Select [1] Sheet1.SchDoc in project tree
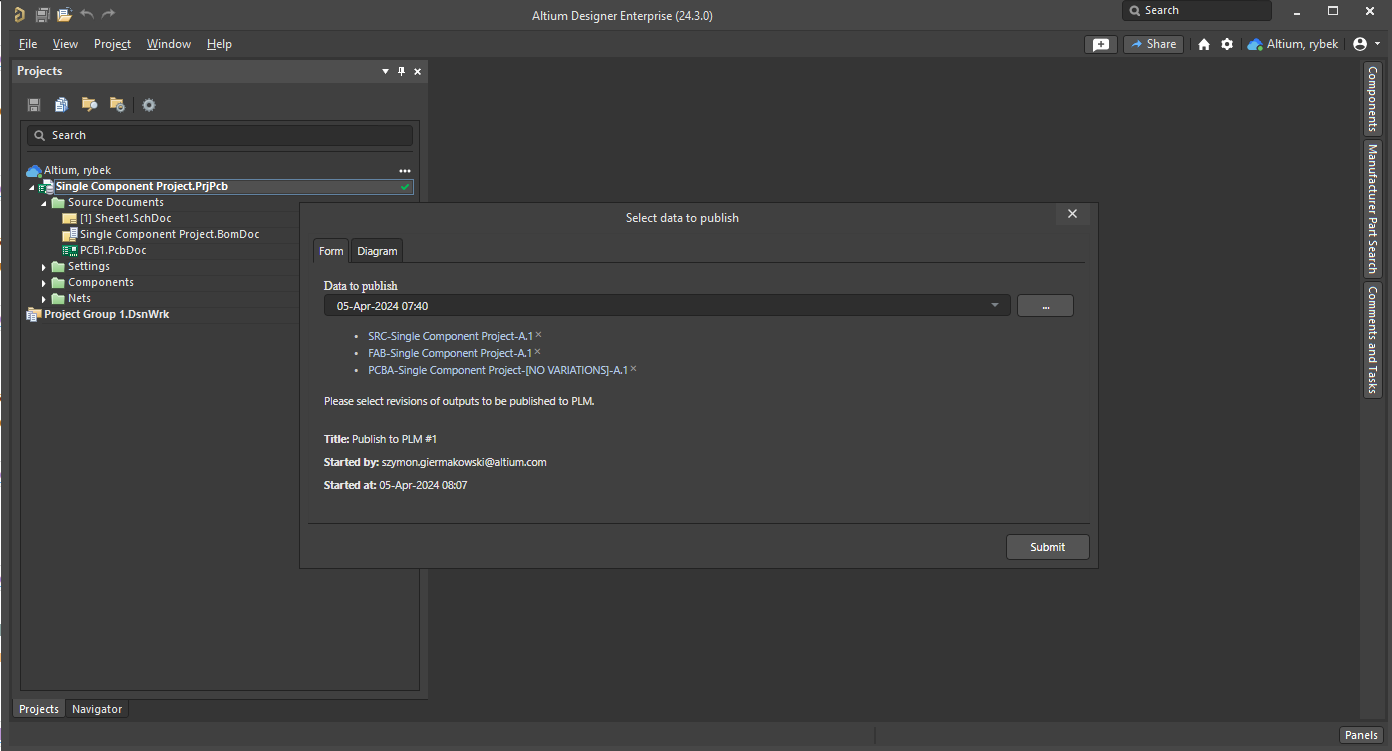Screen dimensions: 1392x751 coord(125,219)
